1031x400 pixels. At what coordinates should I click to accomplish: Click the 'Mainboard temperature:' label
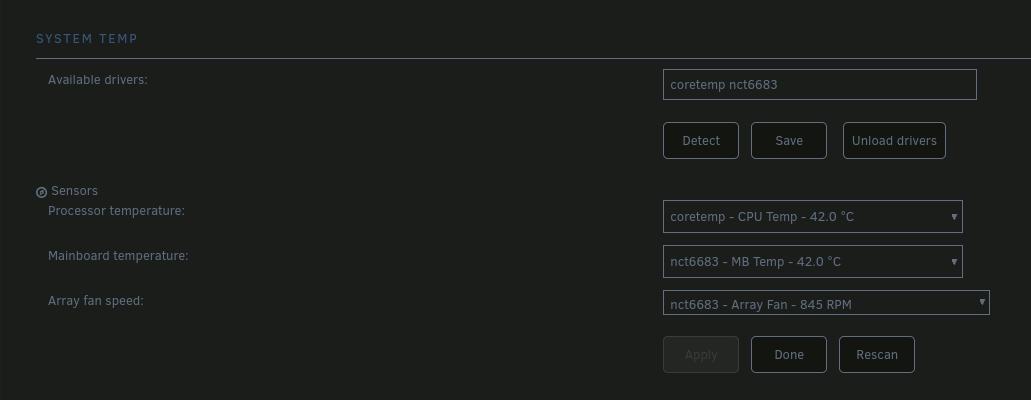coord(118,256)
